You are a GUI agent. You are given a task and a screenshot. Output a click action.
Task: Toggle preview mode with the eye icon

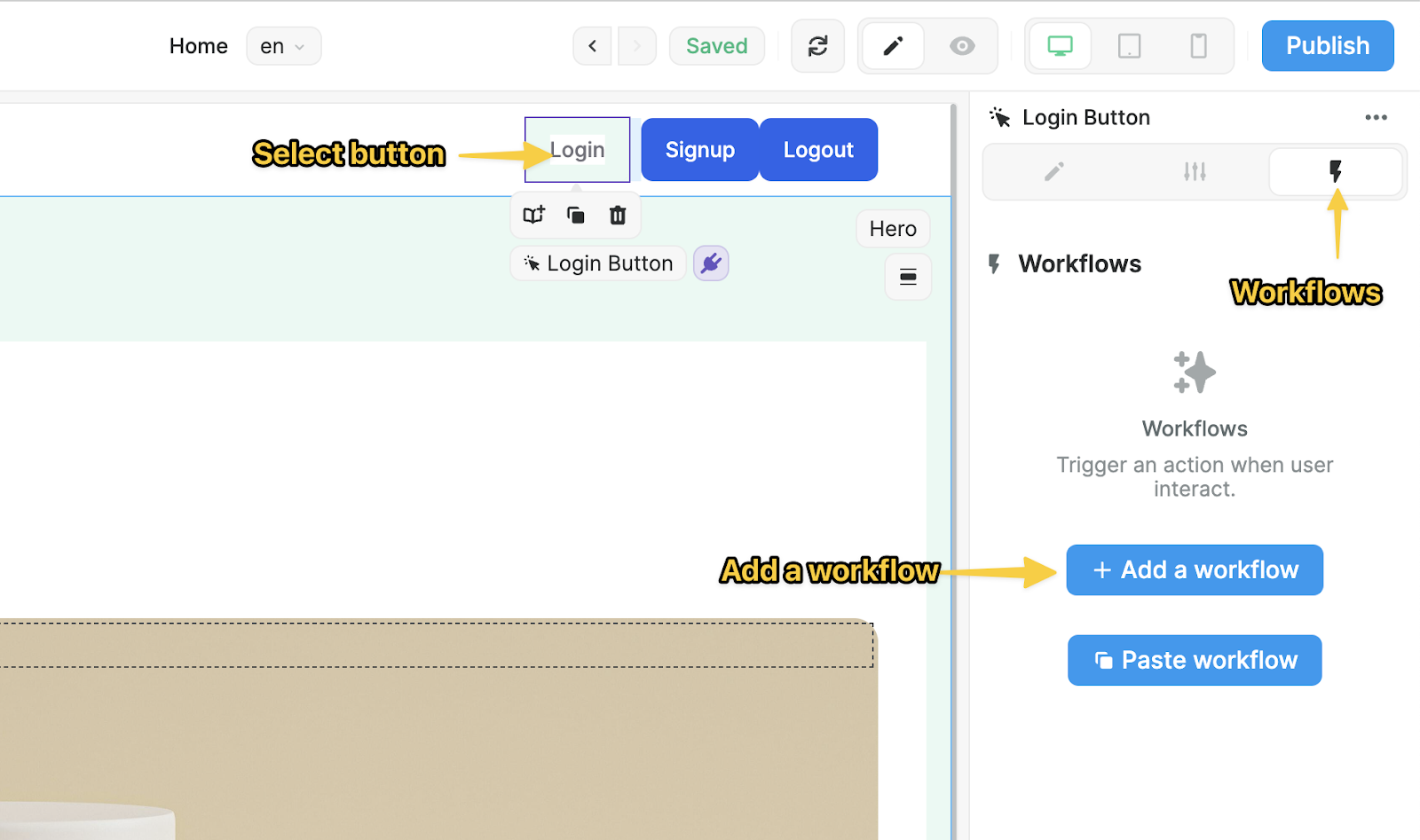pos(961,45)
